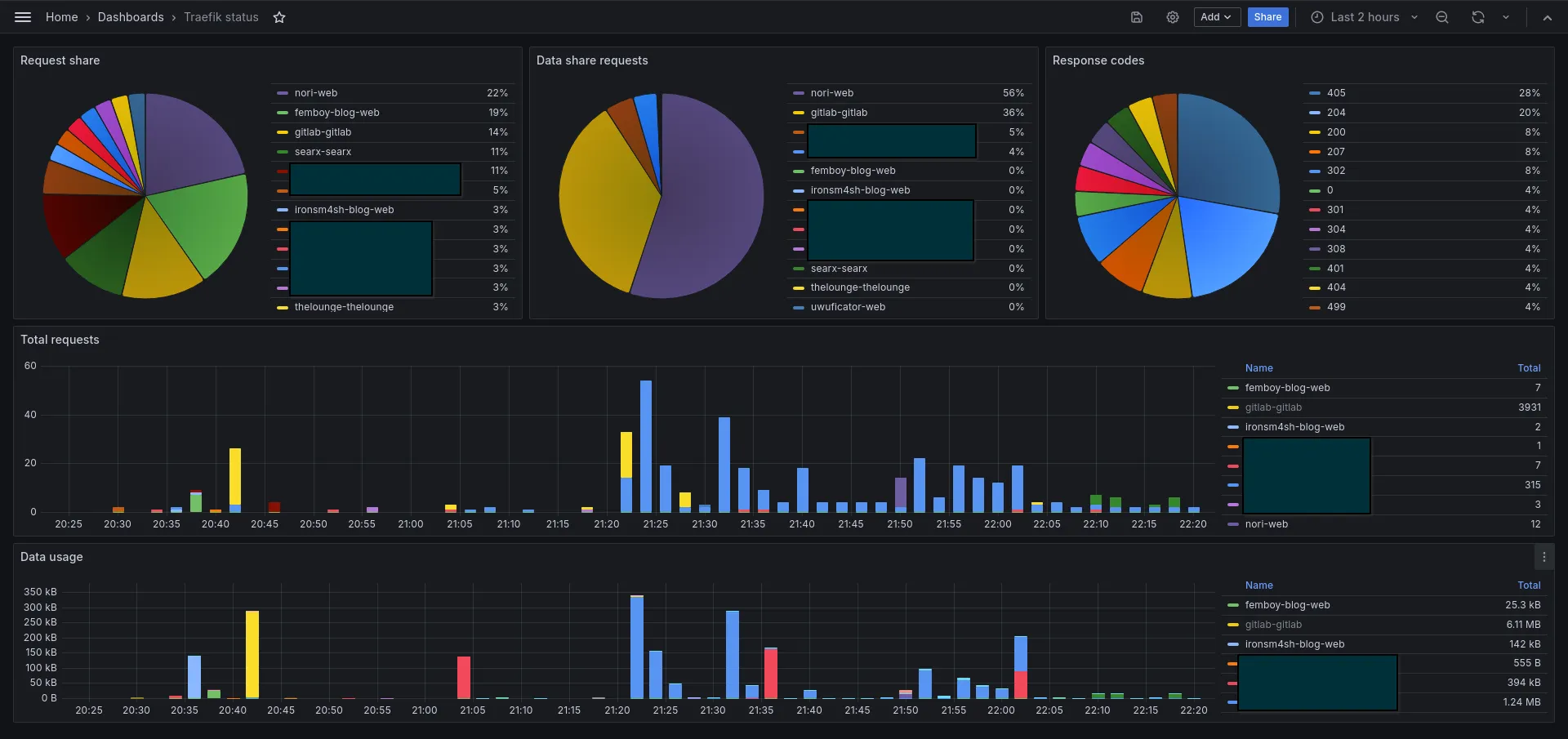Toggle 405 series in Response codes legend
This screenshot has height=739, width=1568.
coord(1336,93)
